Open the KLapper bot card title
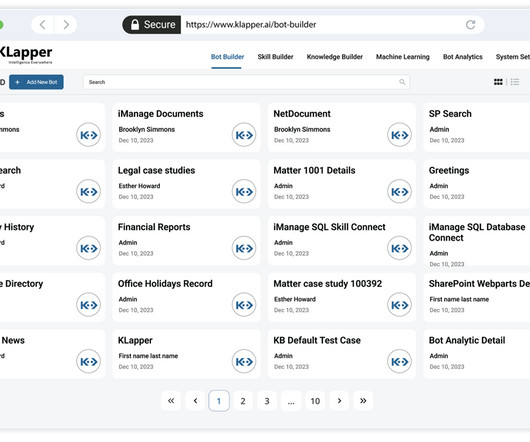 pos(135,340)
